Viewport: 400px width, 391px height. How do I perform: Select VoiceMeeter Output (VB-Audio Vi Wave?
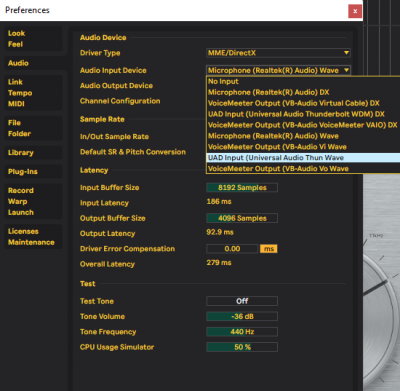303,147
